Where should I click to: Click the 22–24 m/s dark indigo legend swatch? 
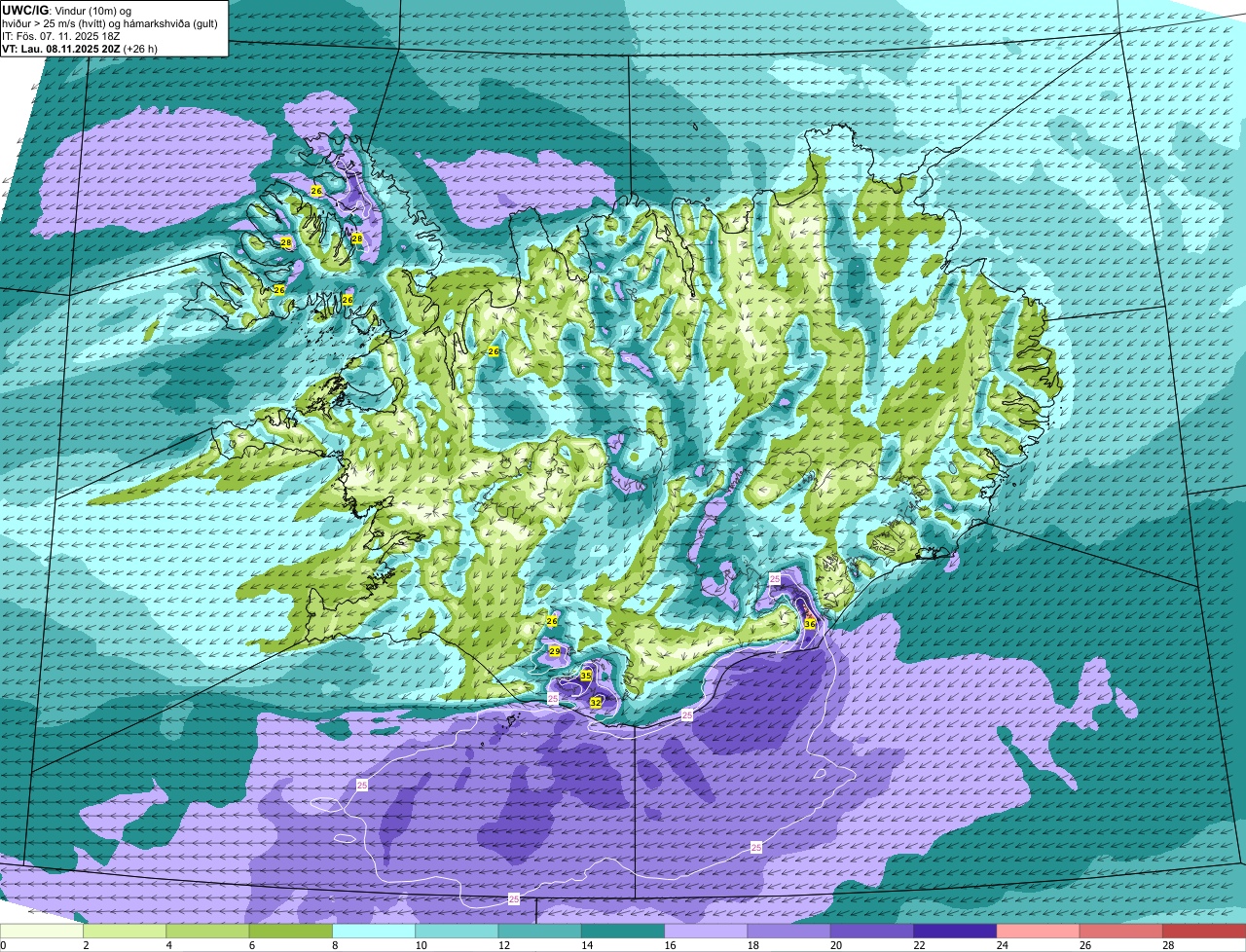955,931
